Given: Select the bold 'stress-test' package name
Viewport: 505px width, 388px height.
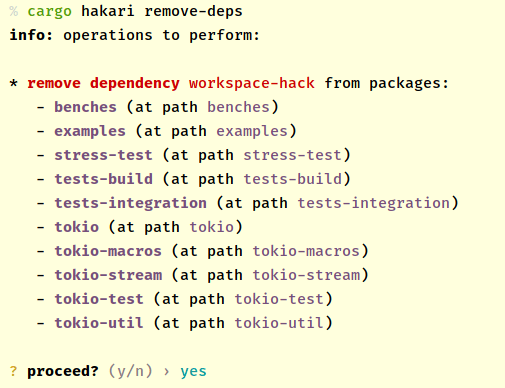Looking at the screenshot, I should coord(103,155).
